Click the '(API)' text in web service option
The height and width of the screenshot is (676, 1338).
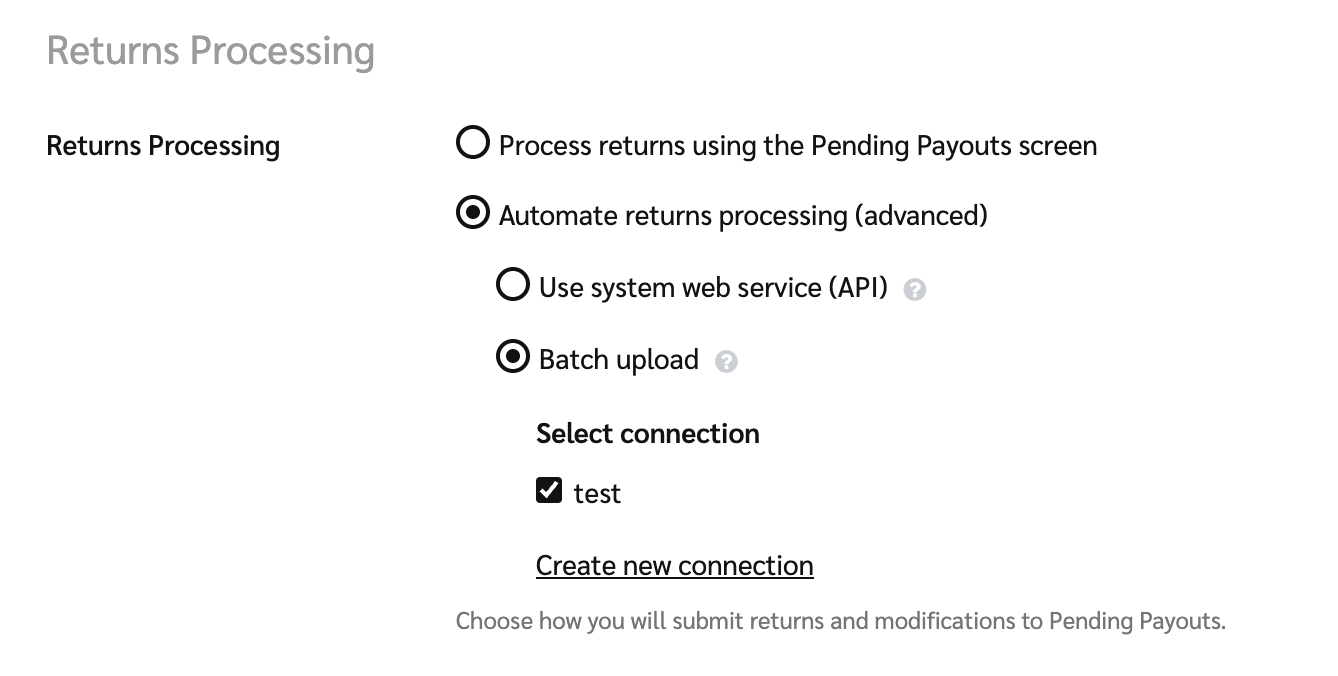(857, 288)
